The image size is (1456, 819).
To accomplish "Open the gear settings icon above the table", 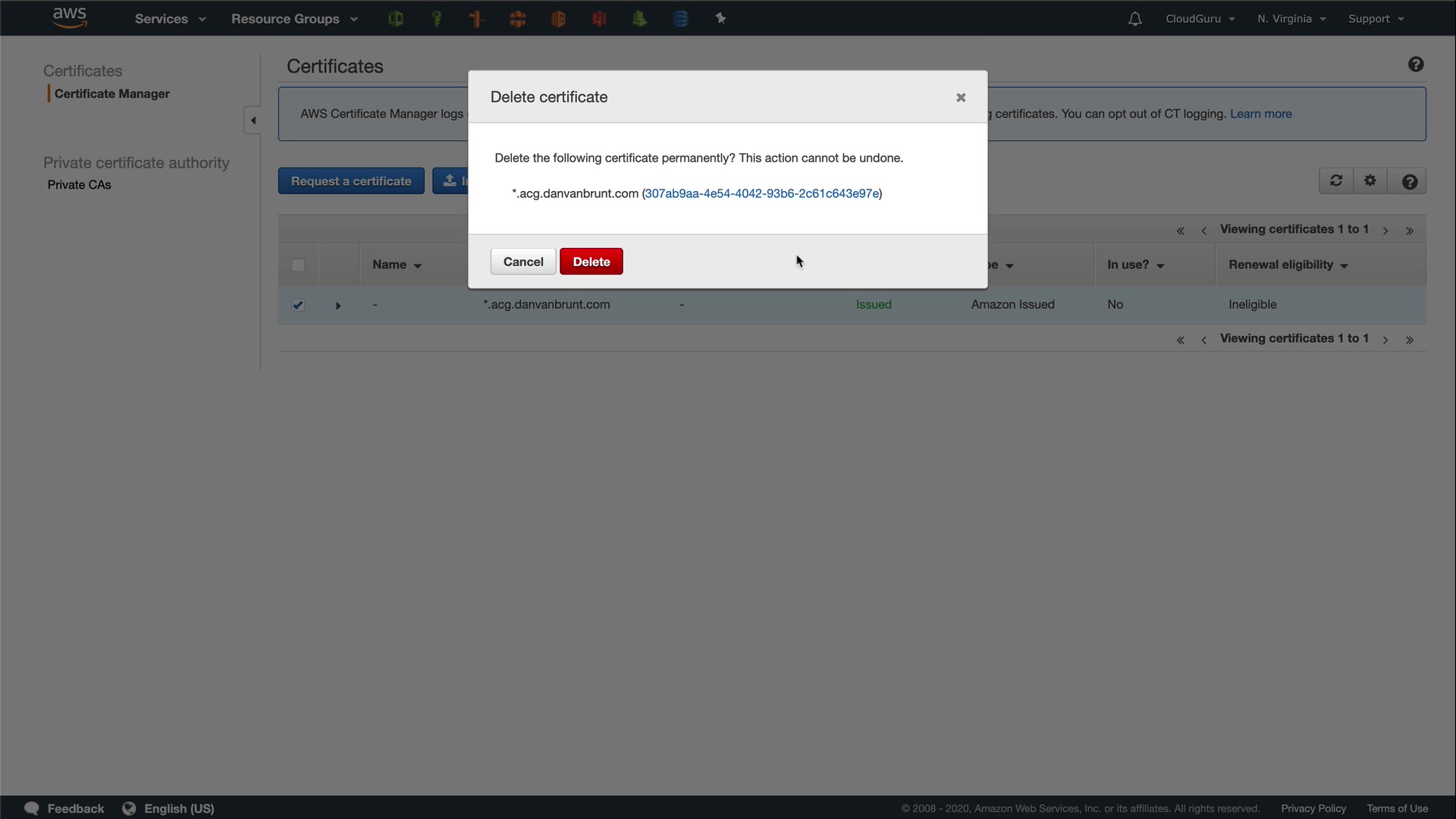I will click(x=1370, y=181).
